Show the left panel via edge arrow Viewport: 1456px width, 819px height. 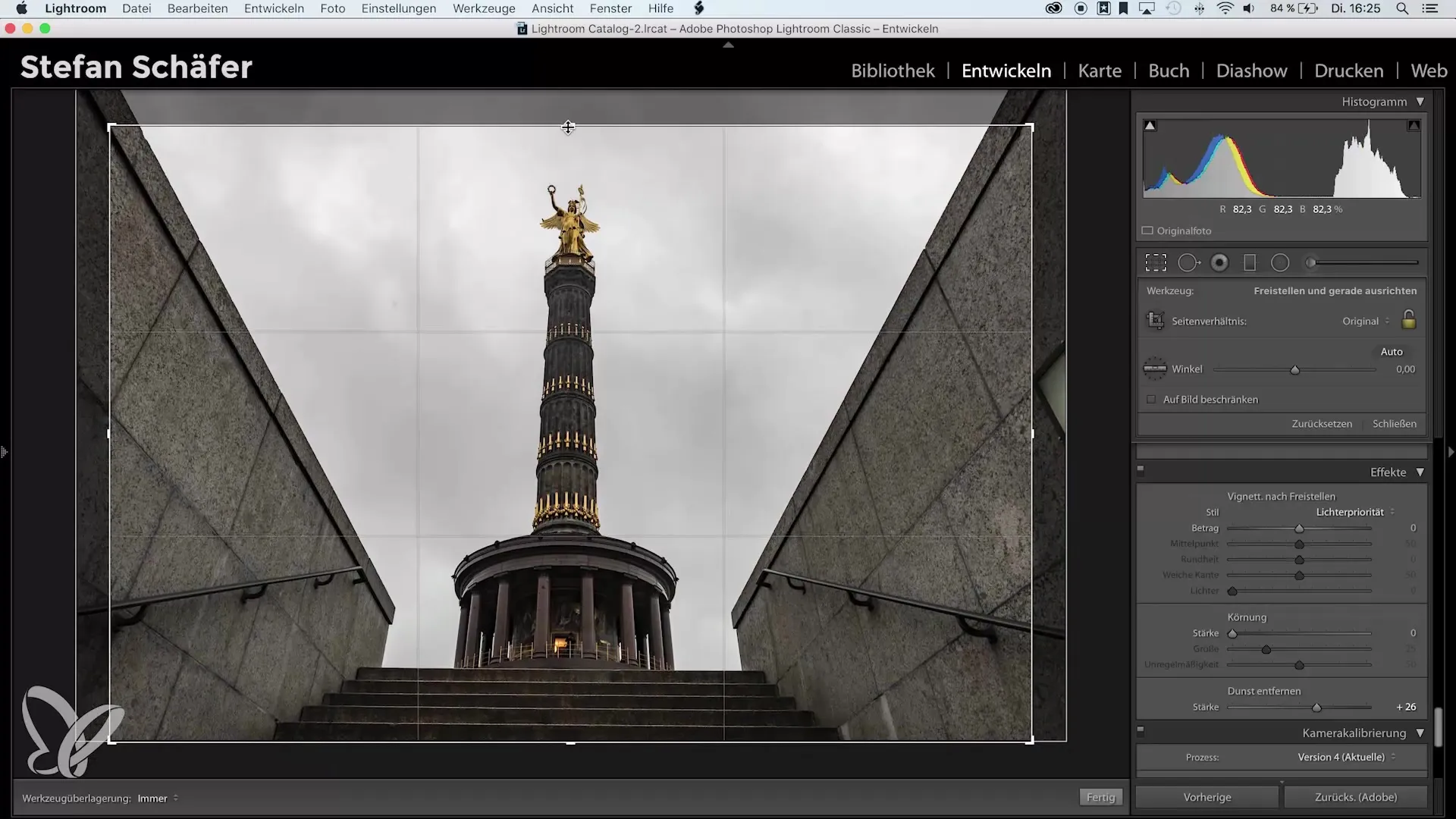5,452
